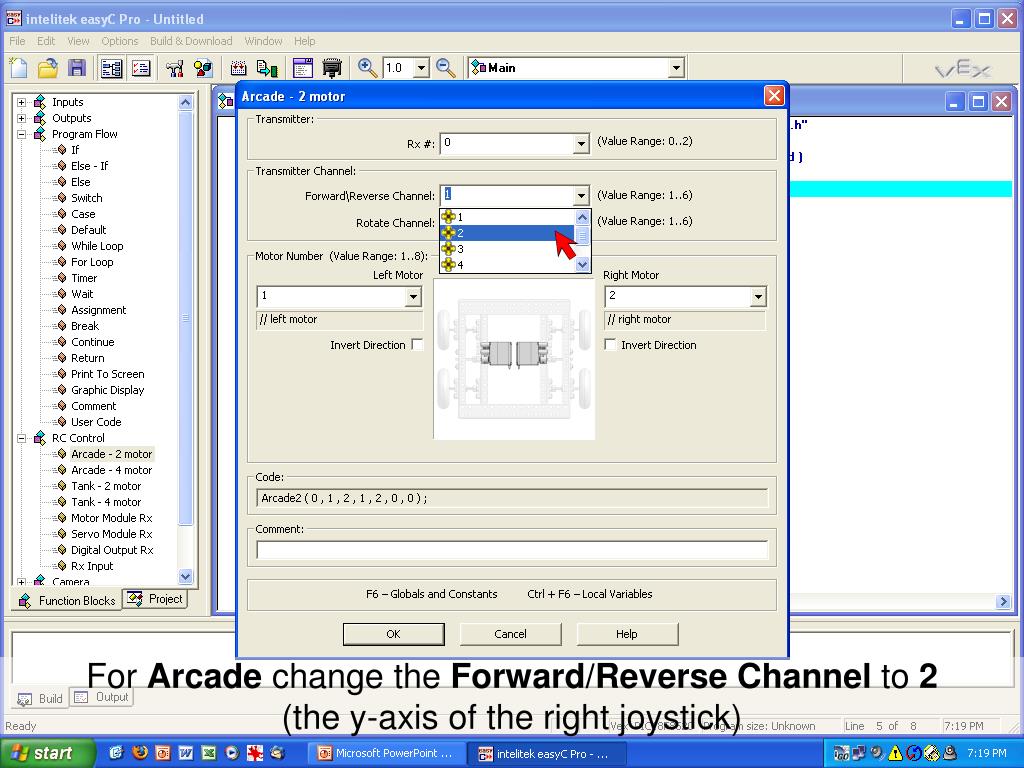The width and height of the screenshot is (1024, 768).
Task: Open the terminal window toolbar icon
Action: click(x=303, y=68)
